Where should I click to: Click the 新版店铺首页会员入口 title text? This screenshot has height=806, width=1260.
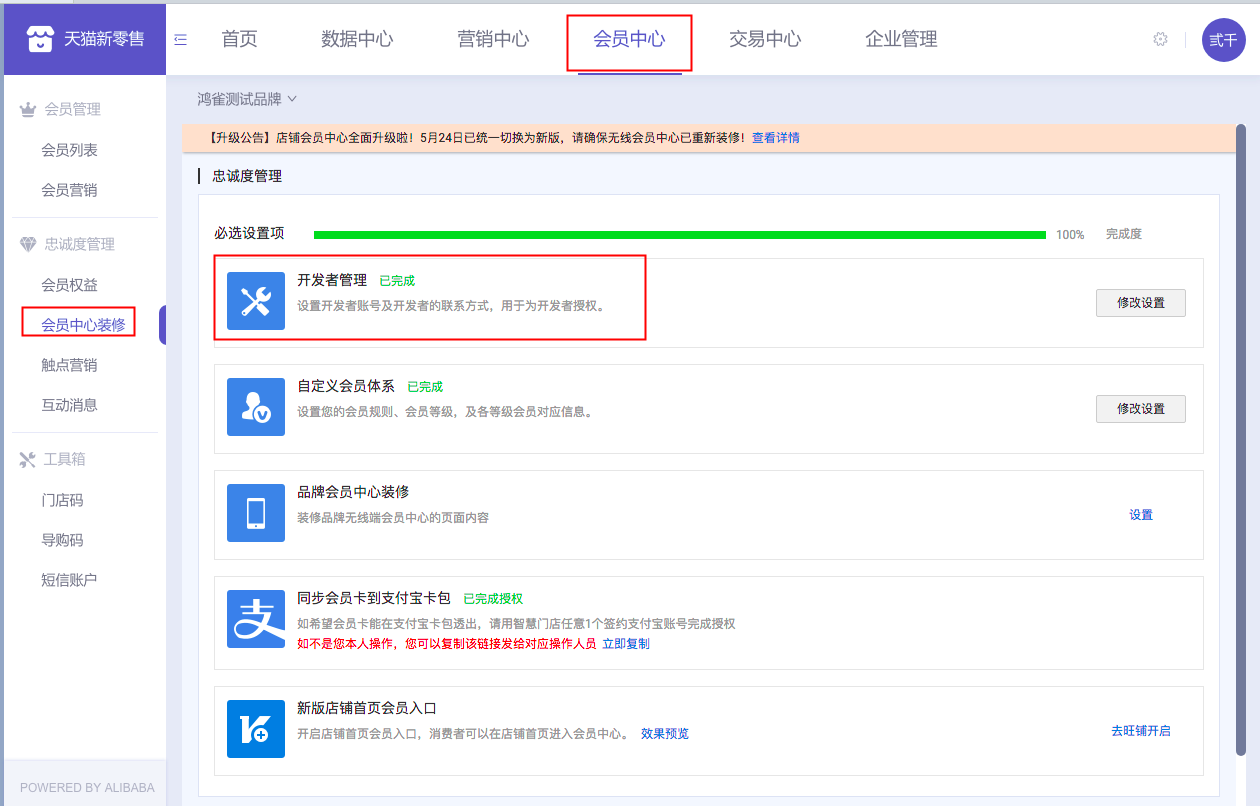(x=367, y=708)
